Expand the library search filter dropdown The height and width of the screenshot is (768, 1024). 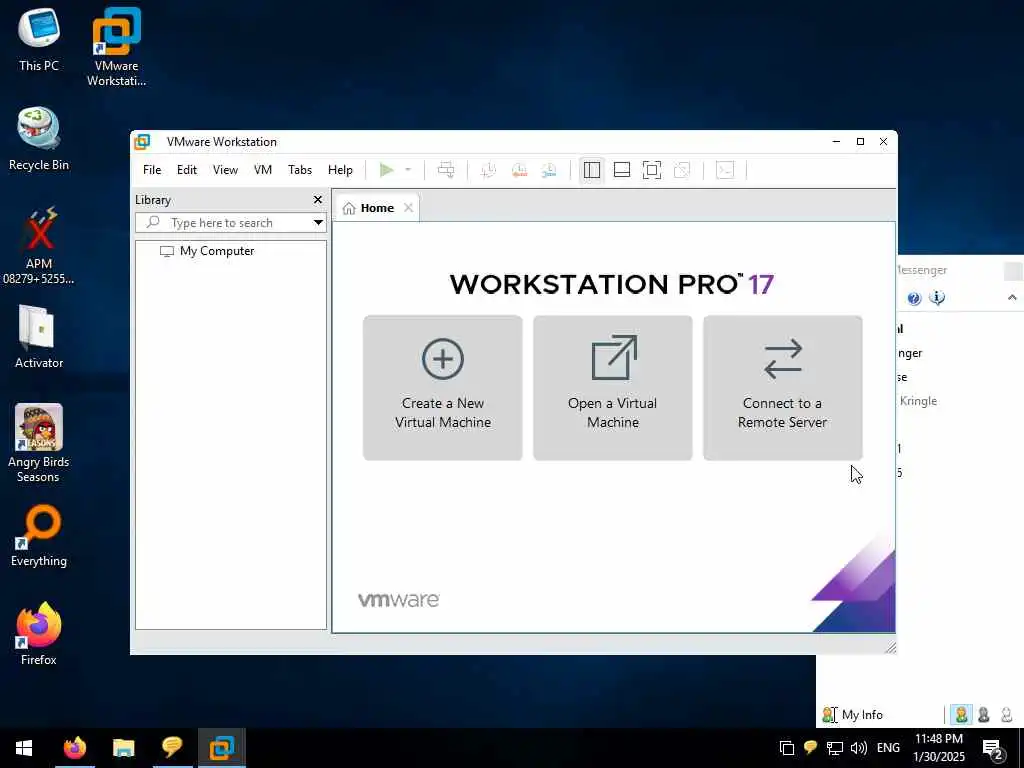318,223
